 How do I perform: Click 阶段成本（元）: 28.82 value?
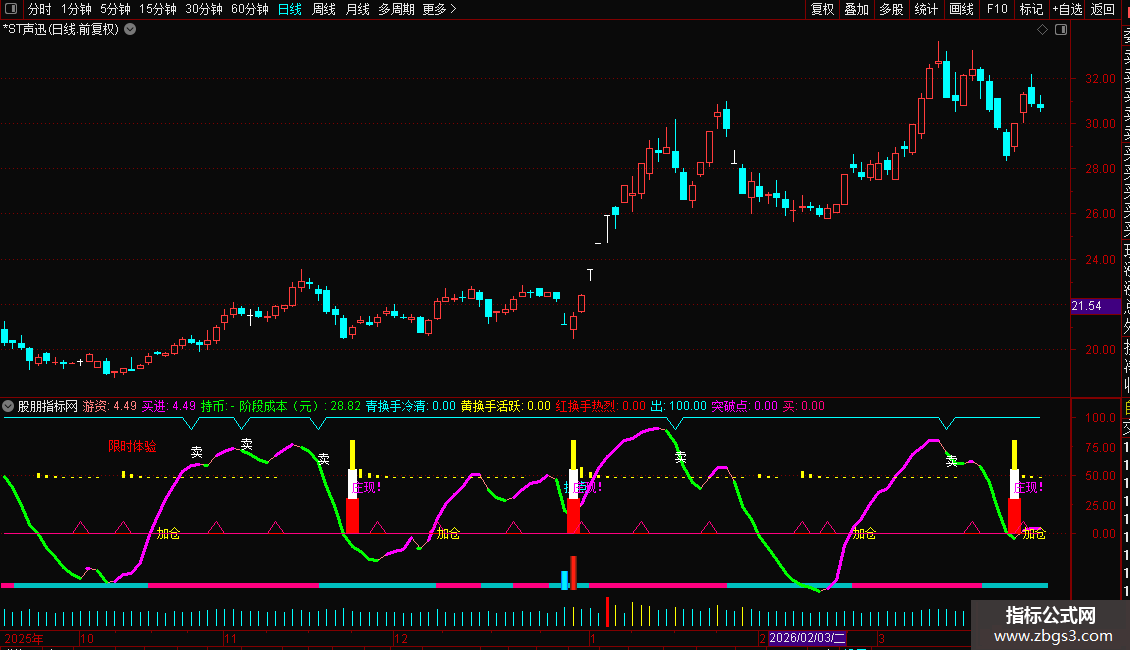(300, 406)
